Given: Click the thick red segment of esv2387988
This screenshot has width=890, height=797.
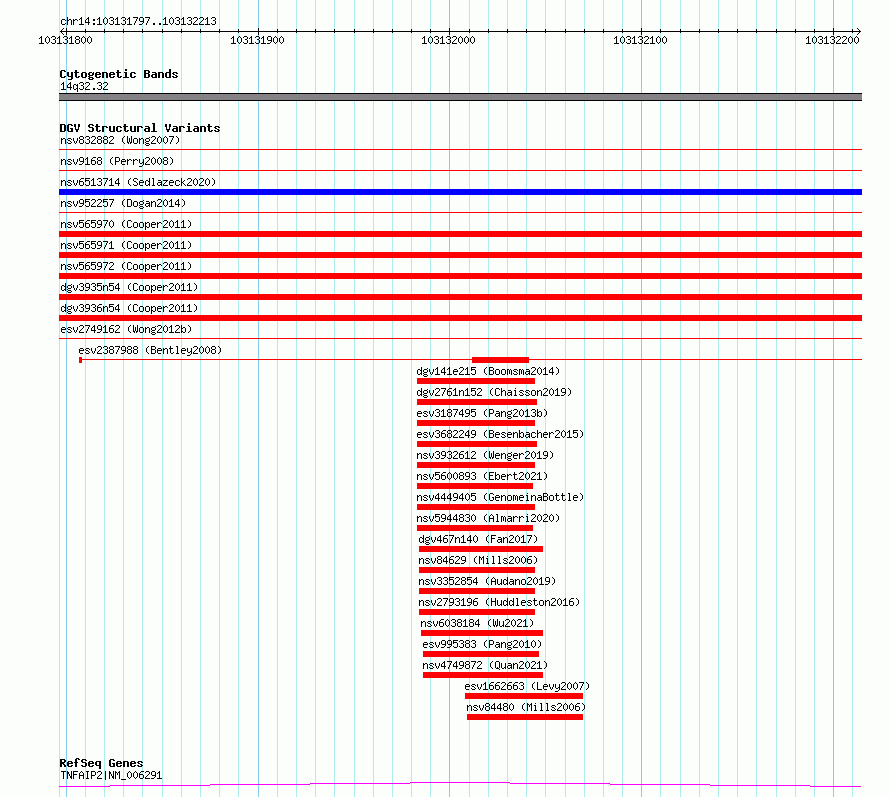Looking at the screenshot, I should point(500,360).
